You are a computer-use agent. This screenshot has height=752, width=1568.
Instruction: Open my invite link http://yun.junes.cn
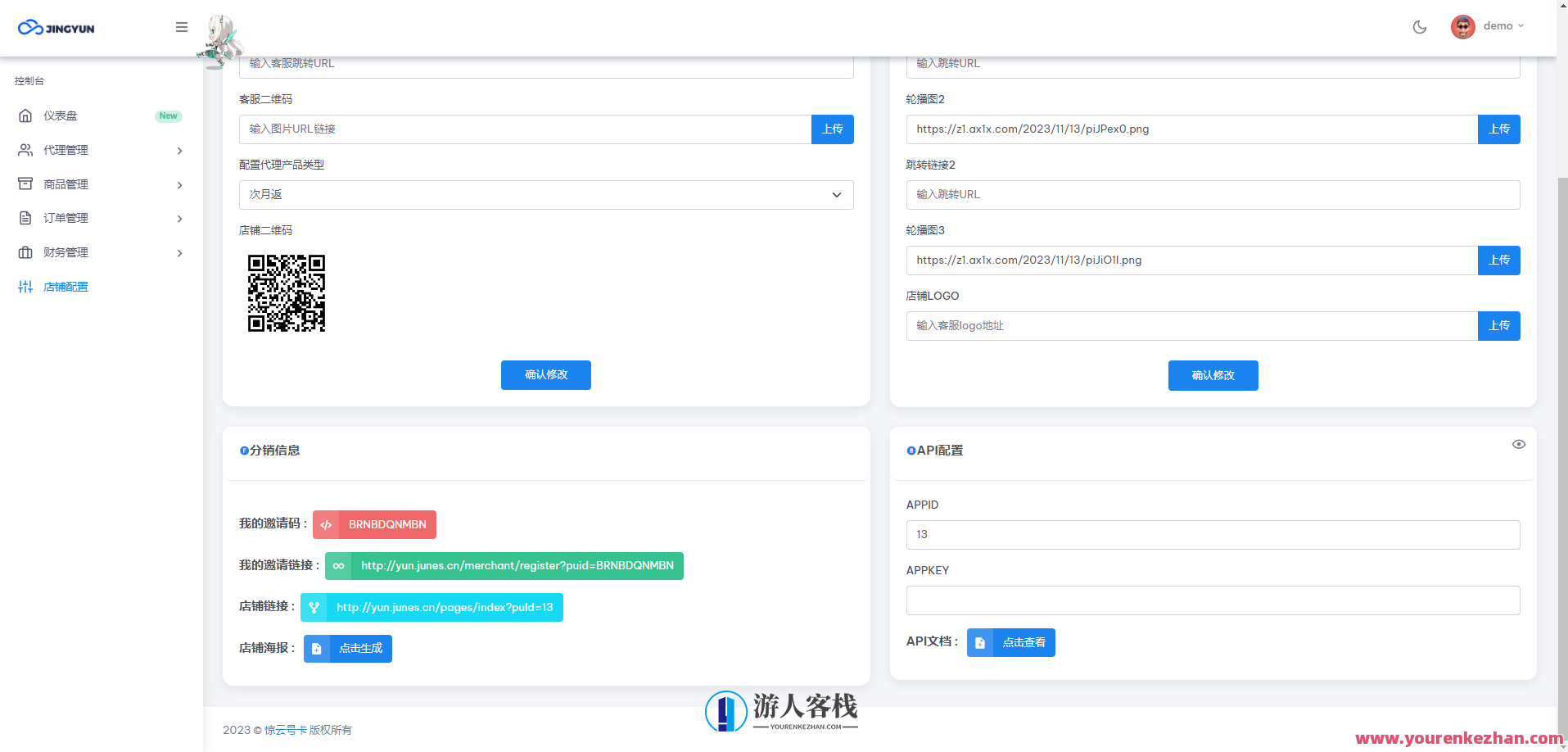click(515, 565)
